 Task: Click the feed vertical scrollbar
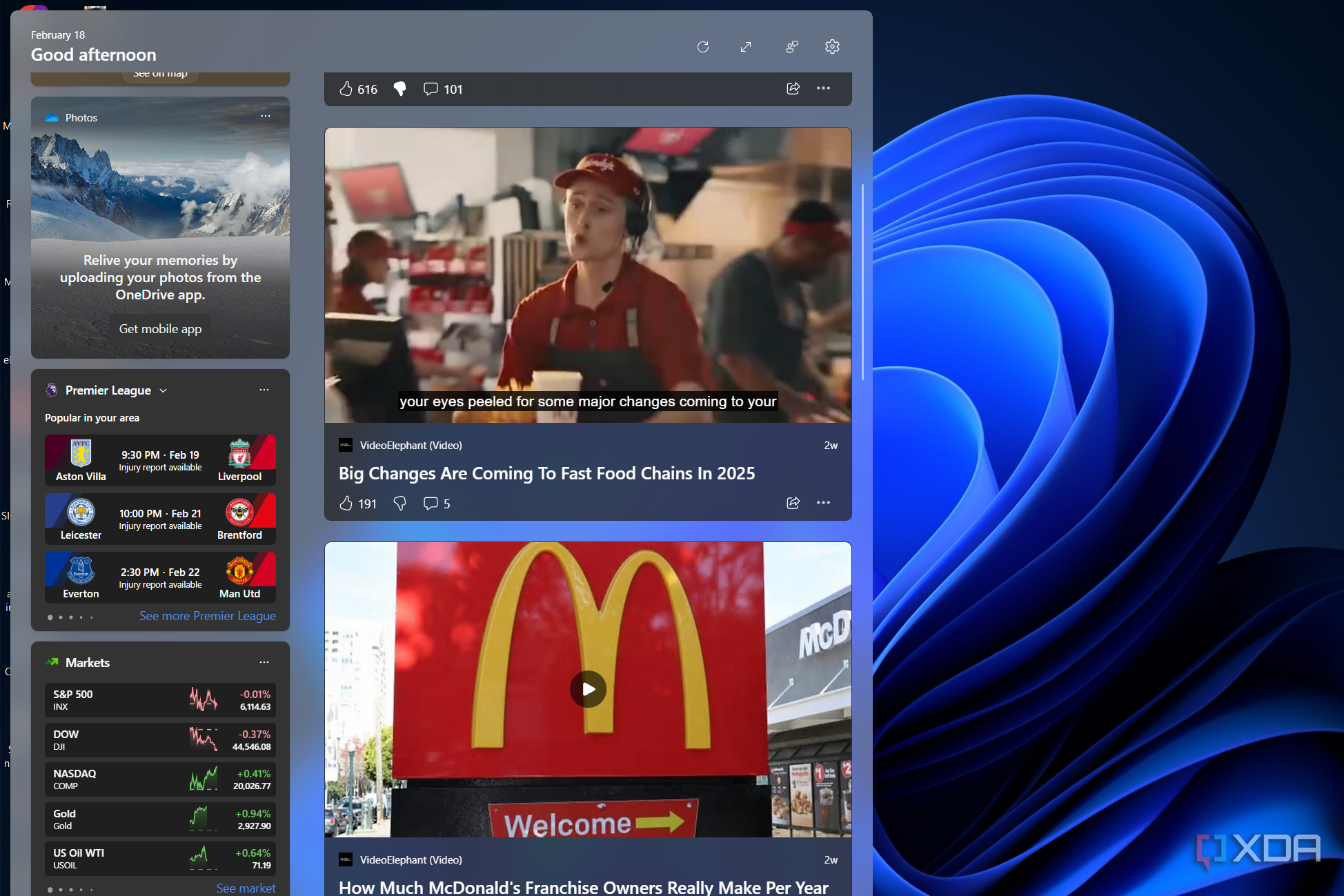click(x=862, y=281)
